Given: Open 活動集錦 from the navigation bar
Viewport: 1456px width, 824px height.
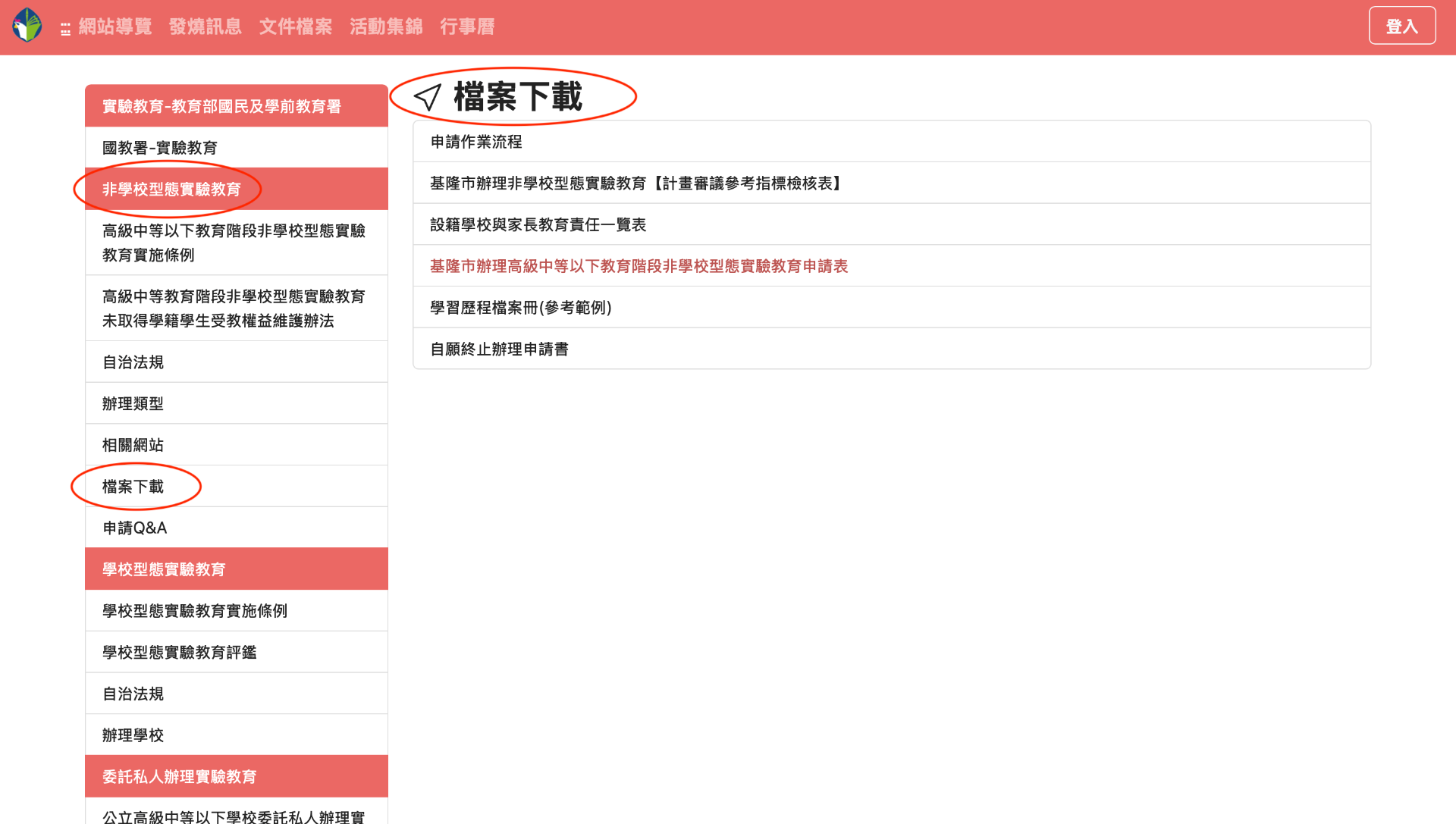Looking at the screenshot, I should [x=385, y=27].
